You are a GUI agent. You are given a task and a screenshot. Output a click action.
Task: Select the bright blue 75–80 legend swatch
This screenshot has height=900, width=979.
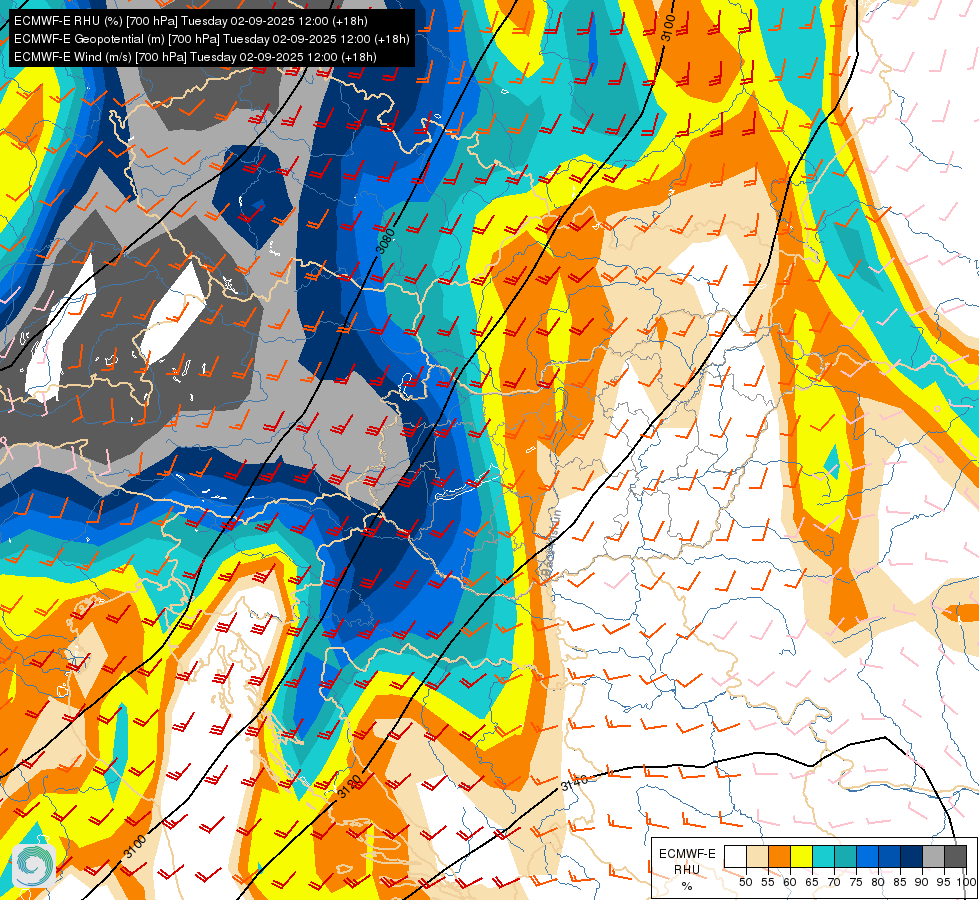(x=867, y=856)
